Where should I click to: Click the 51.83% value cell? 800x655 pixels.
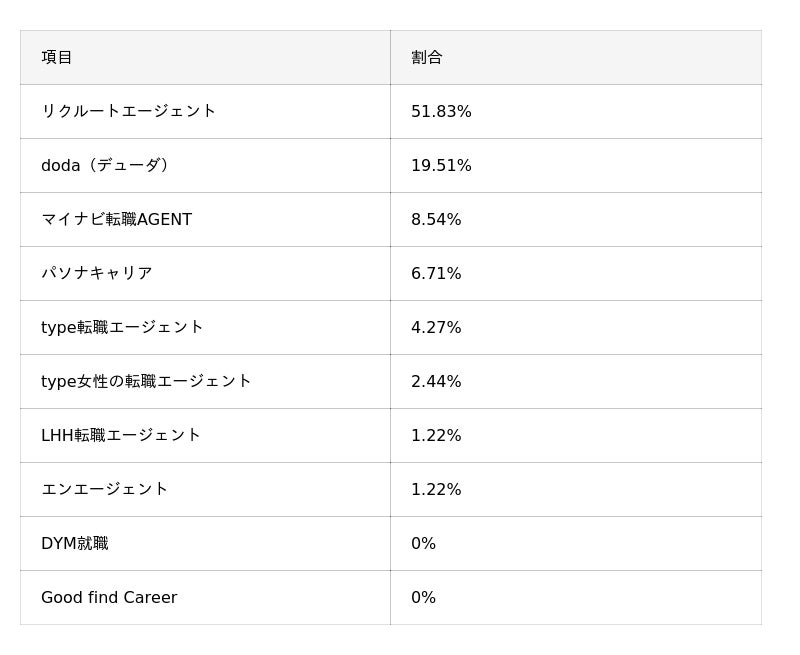tap(441, 111)
